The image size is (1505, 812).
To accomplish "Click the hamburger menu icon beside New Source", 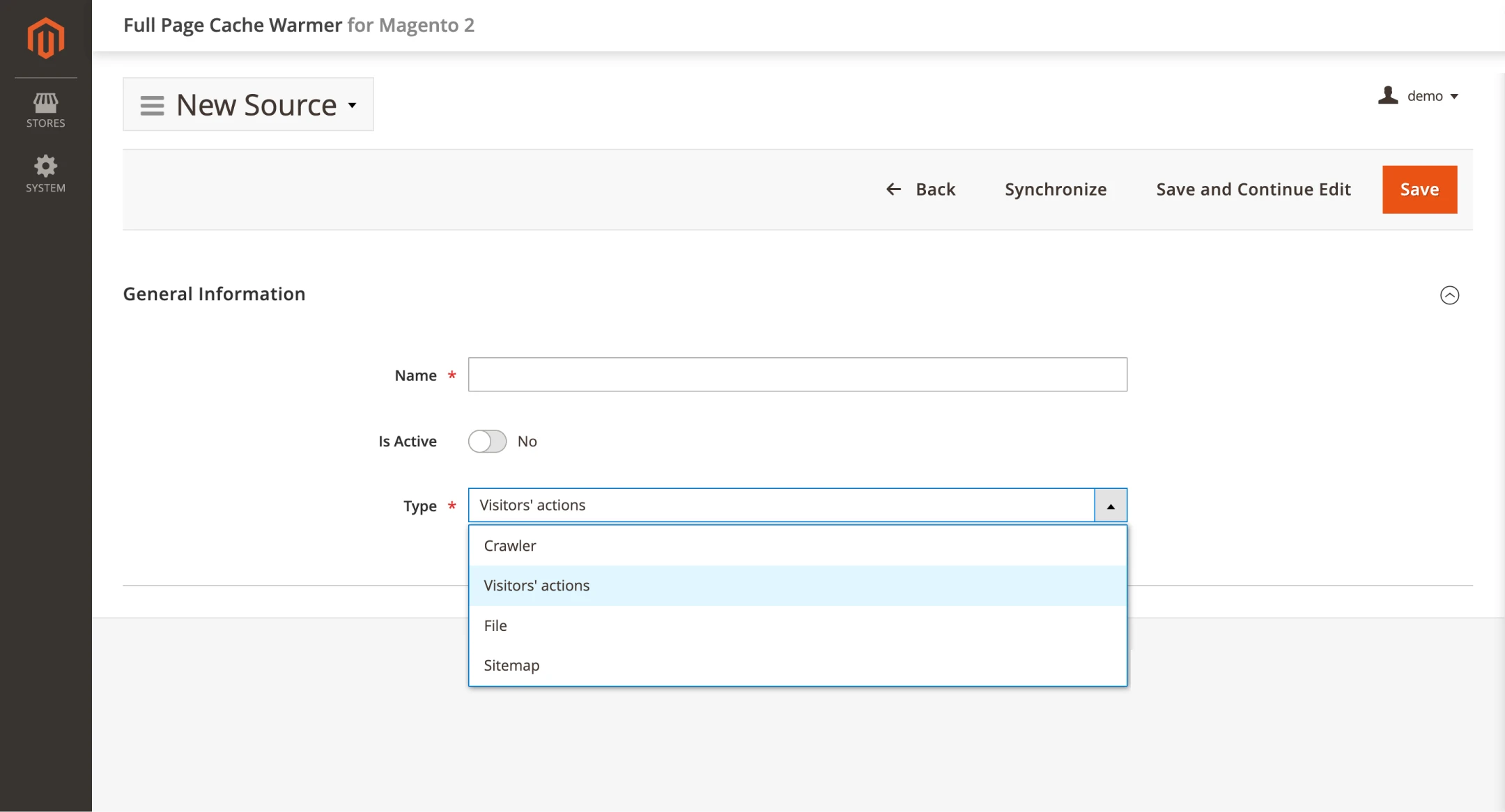I will 152,105.
